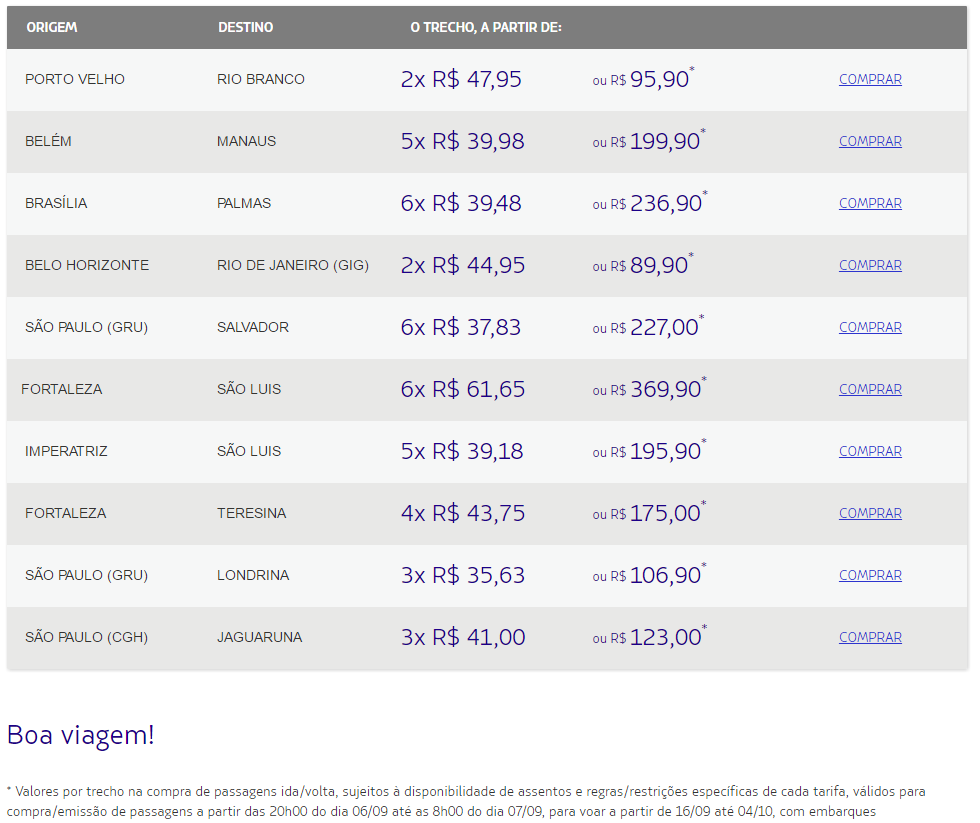This screenshot has width=980, height=823.
Task: Click COMPRAR for São Paulo (GRU) to Salvador
Action: tap(870, 327)
